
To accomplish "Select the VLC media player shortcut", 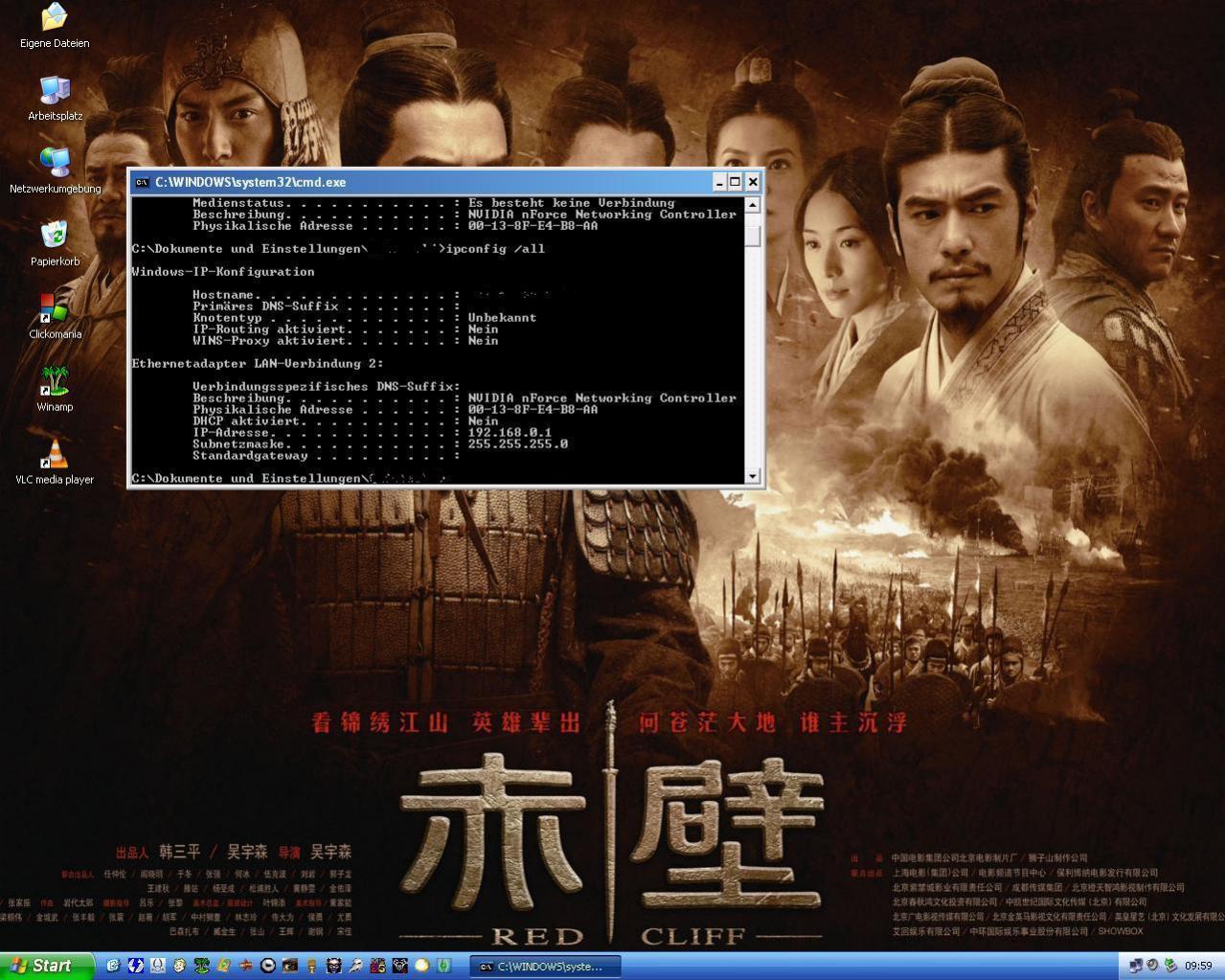I will coord(55,463).
